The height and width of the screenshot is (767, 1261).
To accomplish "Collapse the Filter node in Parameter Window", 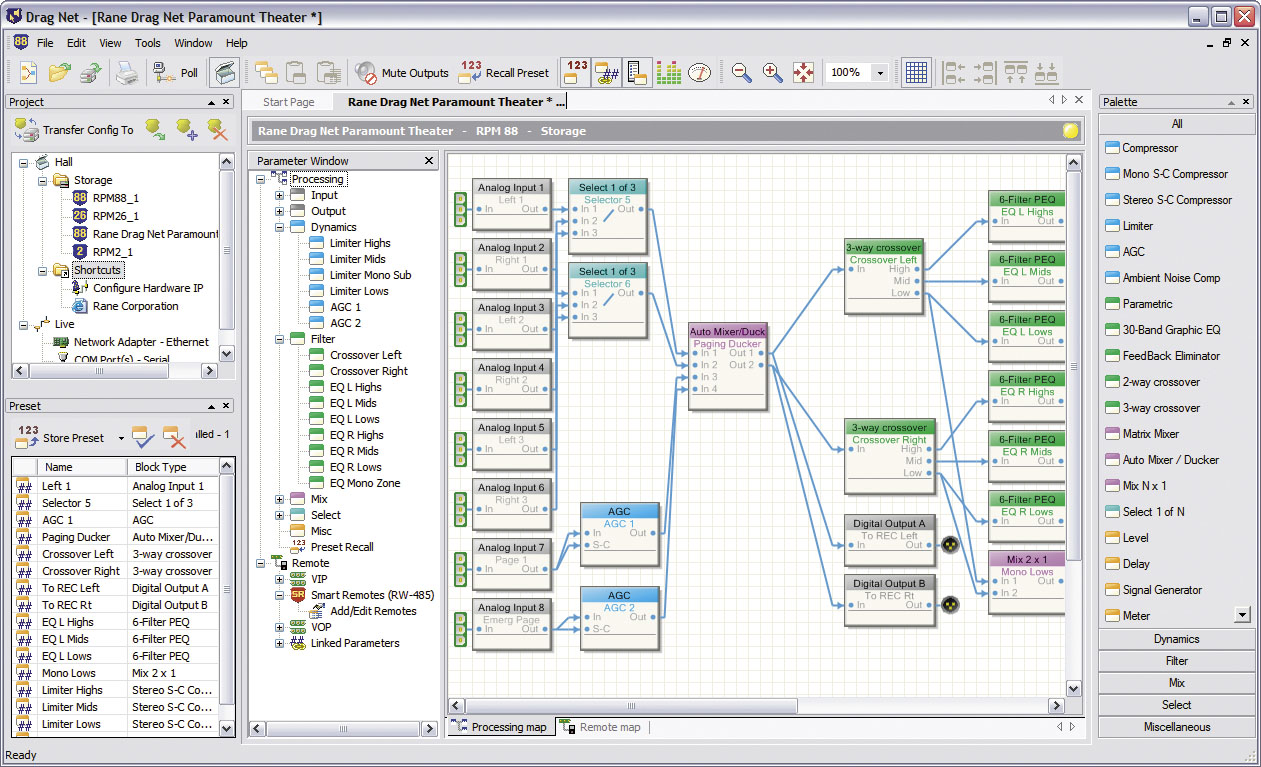I will pyautogui.click(x=280, y=339).
